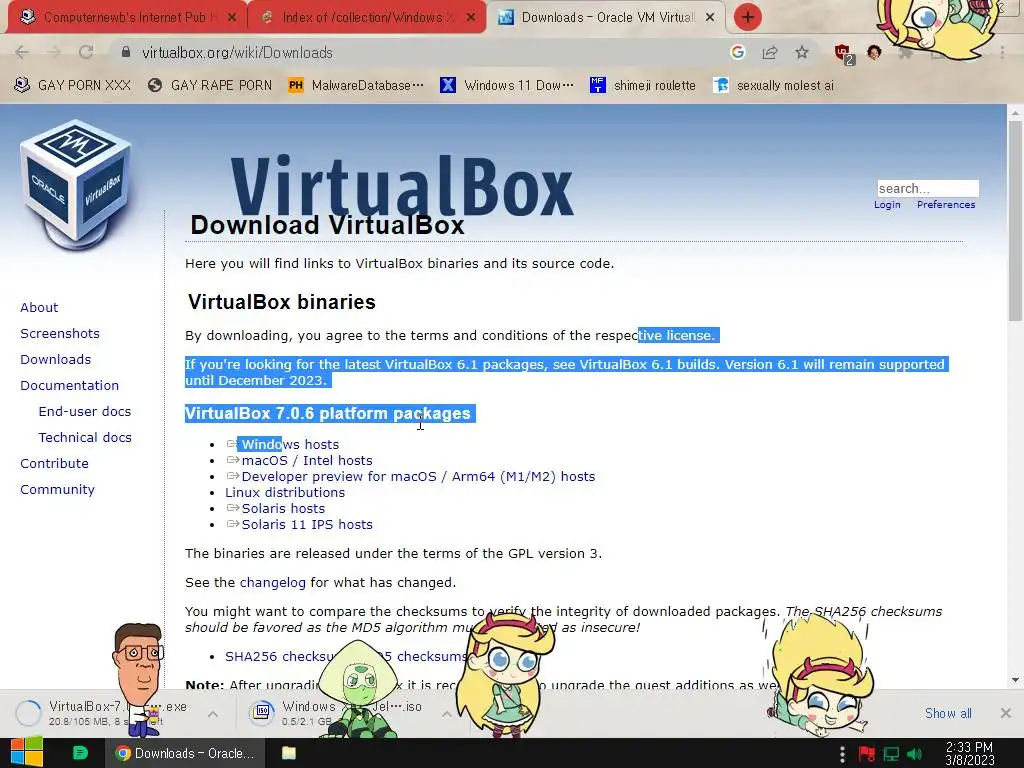Open the uBlock extension icon
1024x768 pixels.
(x=843, y=53)
